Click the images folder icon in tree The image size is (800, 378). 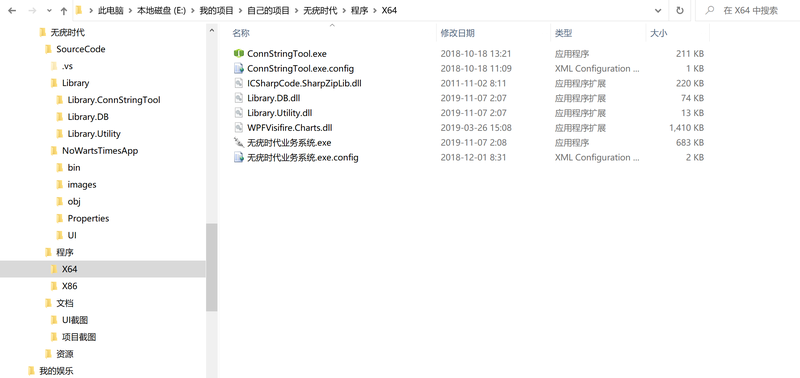(59, 184)
